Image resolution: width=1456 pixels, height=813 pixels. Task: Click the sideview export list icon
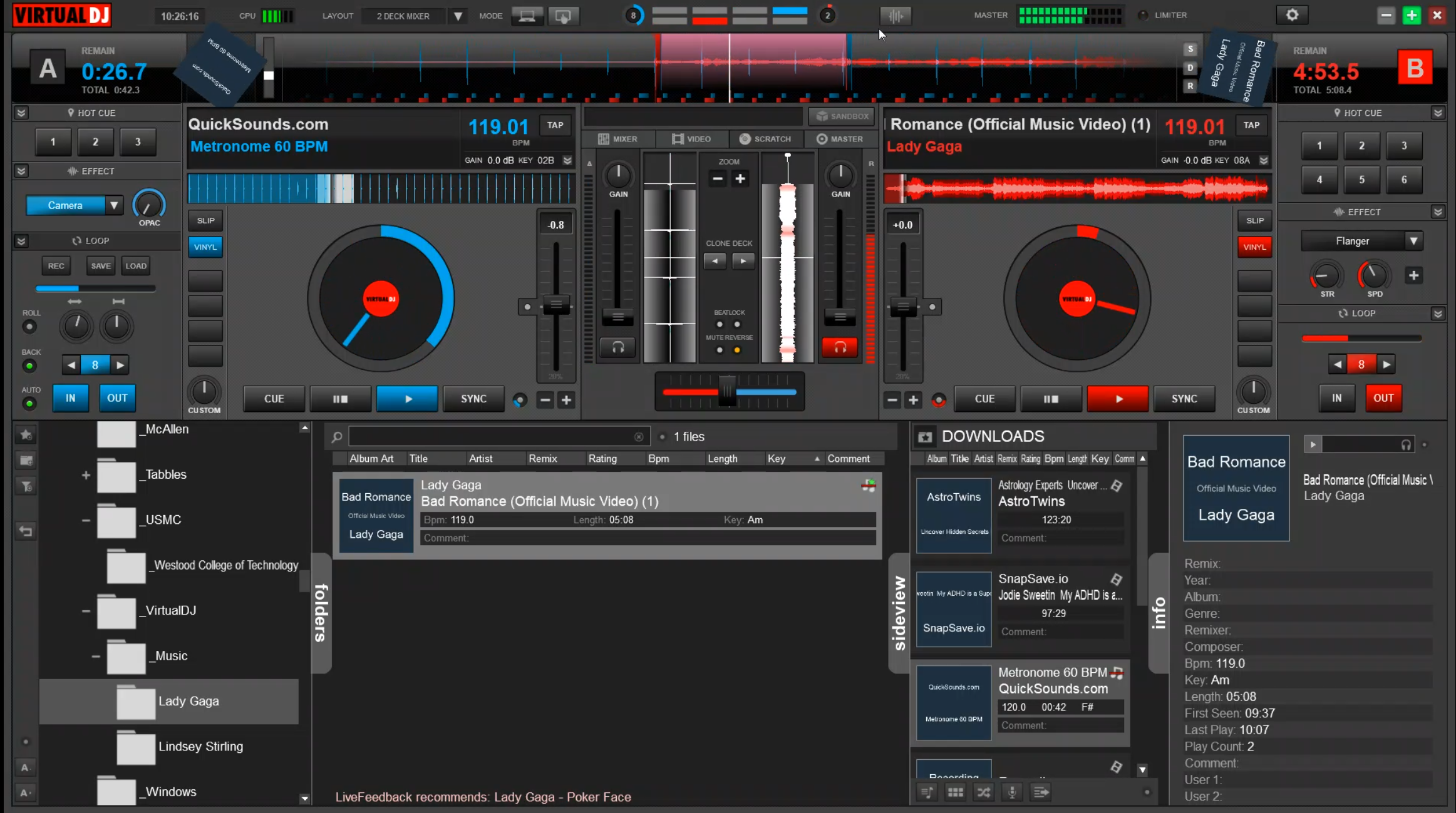click(1041, 792)
